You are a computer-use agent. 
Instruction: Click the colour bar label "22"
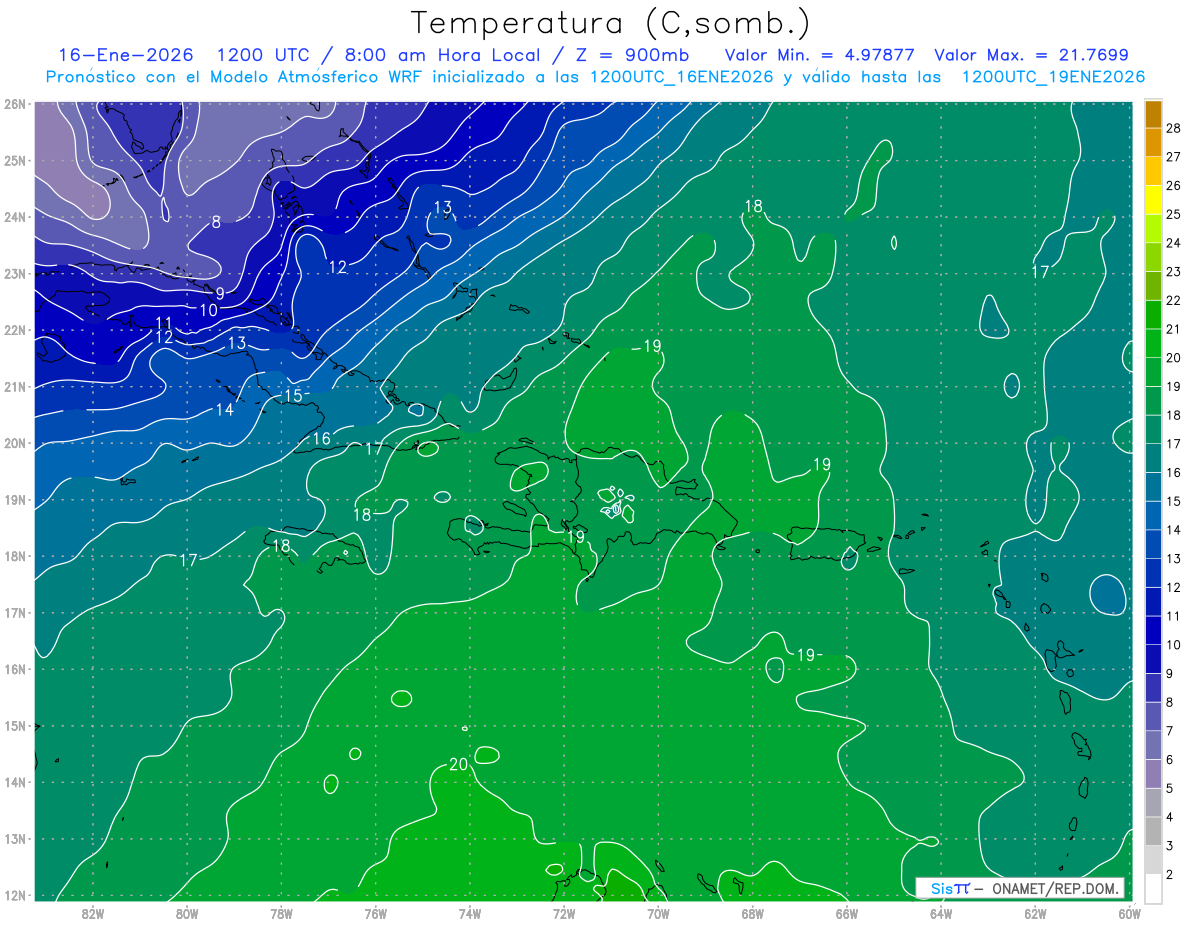1173,300
